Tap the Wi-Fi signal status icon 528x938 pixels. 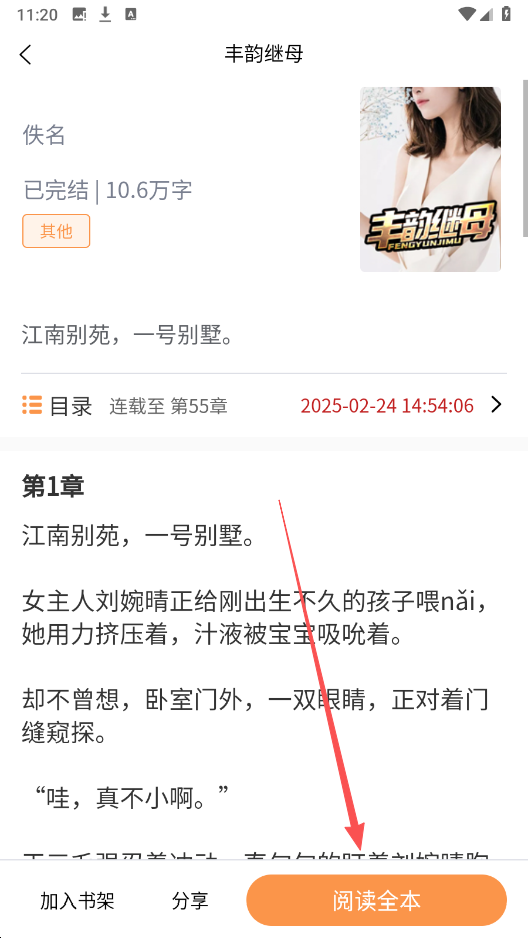coord(467,14)
